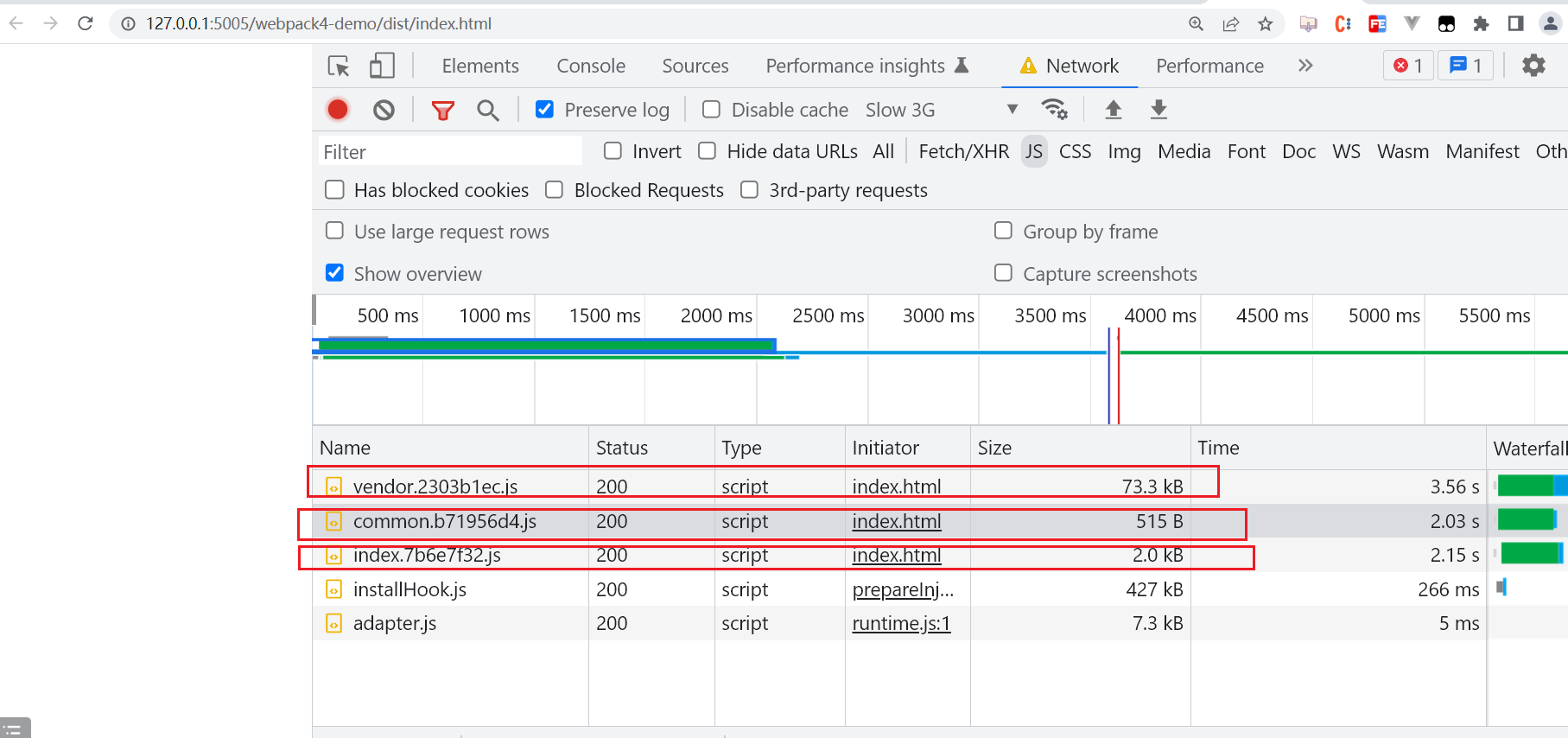Click the green vendor.2303b1ec.js waterfall bar
The image size is (1568, 738).
(1525, 486)
